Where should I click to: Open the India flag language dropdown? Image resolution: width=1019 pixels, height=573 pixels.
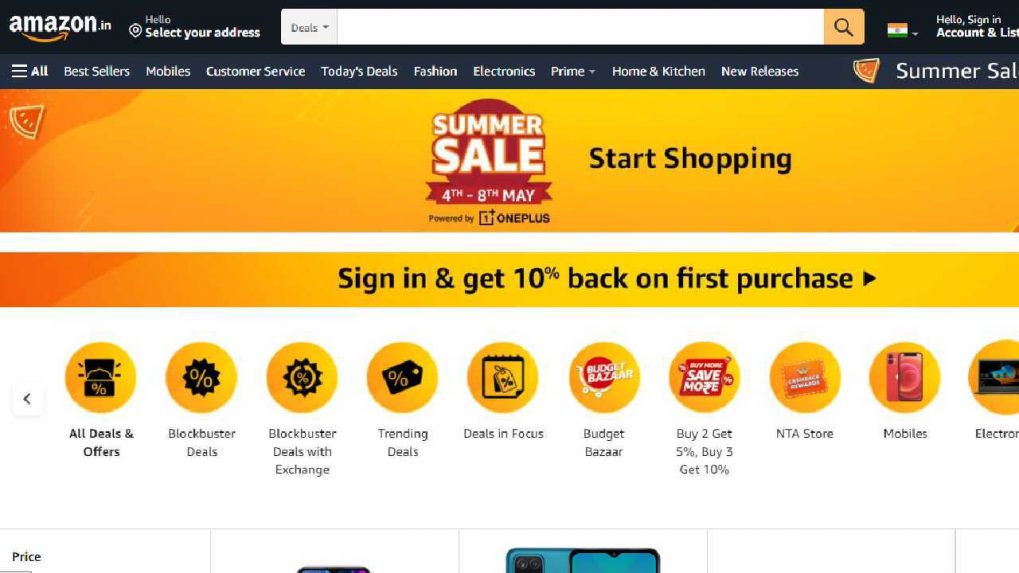(x=902, y=31)
